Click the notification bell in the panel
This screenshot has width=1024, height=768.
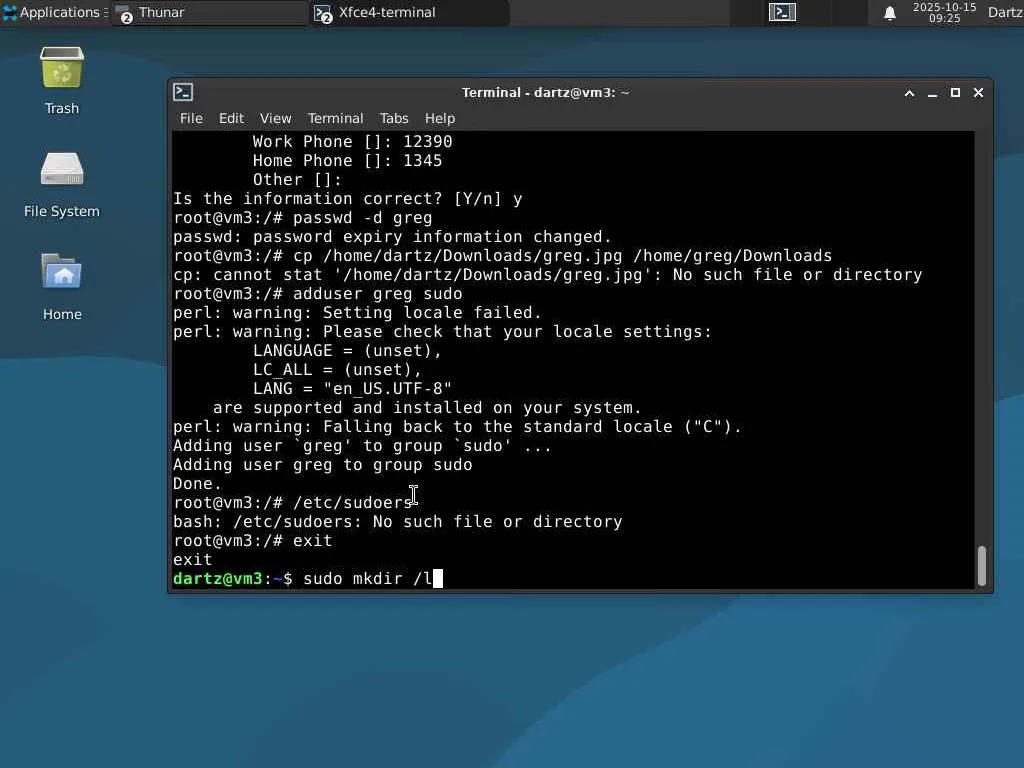coord(889,12)
